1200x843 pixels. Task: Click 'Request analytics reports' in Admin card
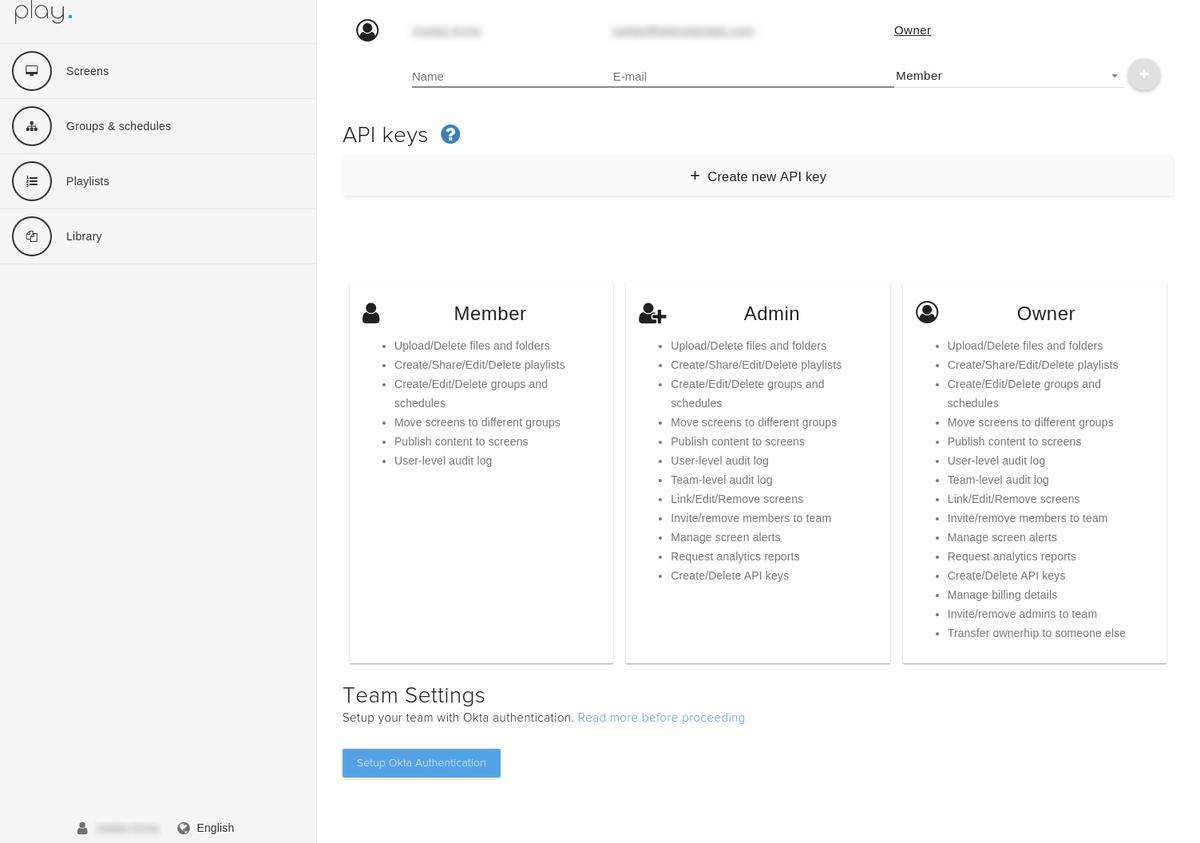[735, 557]
